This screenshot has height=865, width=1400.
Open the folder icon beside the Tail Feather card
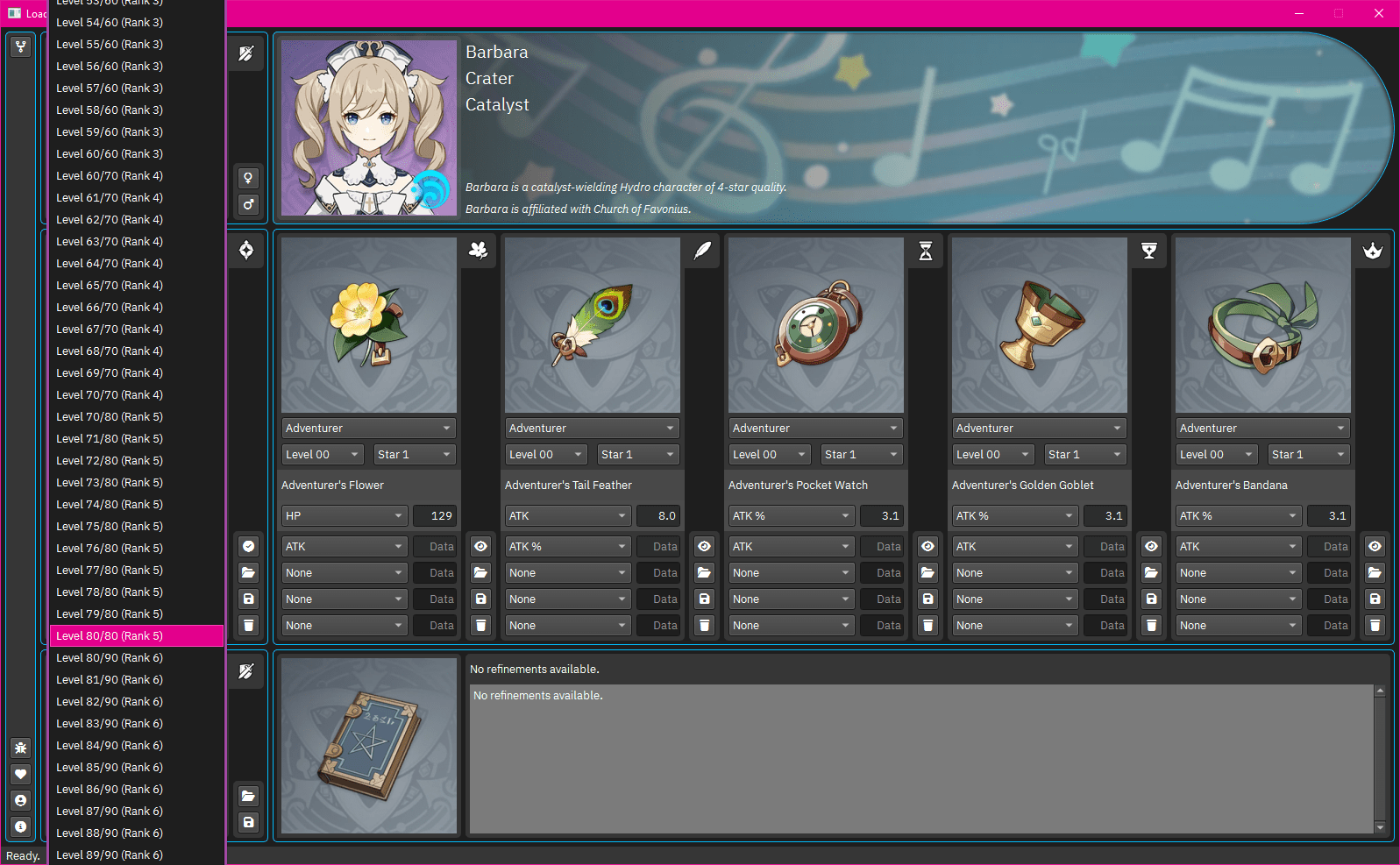[x=481, y=572]
